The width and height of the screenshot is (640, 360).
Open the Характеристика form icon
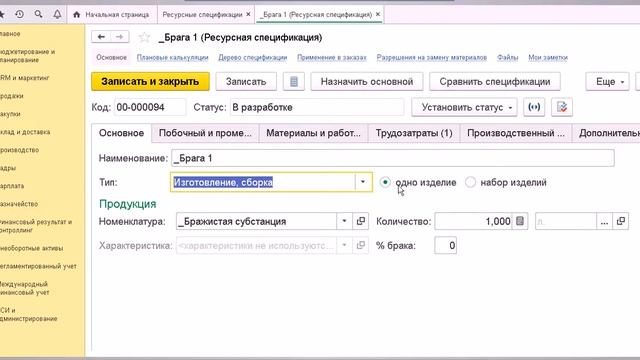(x=361, y=245)
